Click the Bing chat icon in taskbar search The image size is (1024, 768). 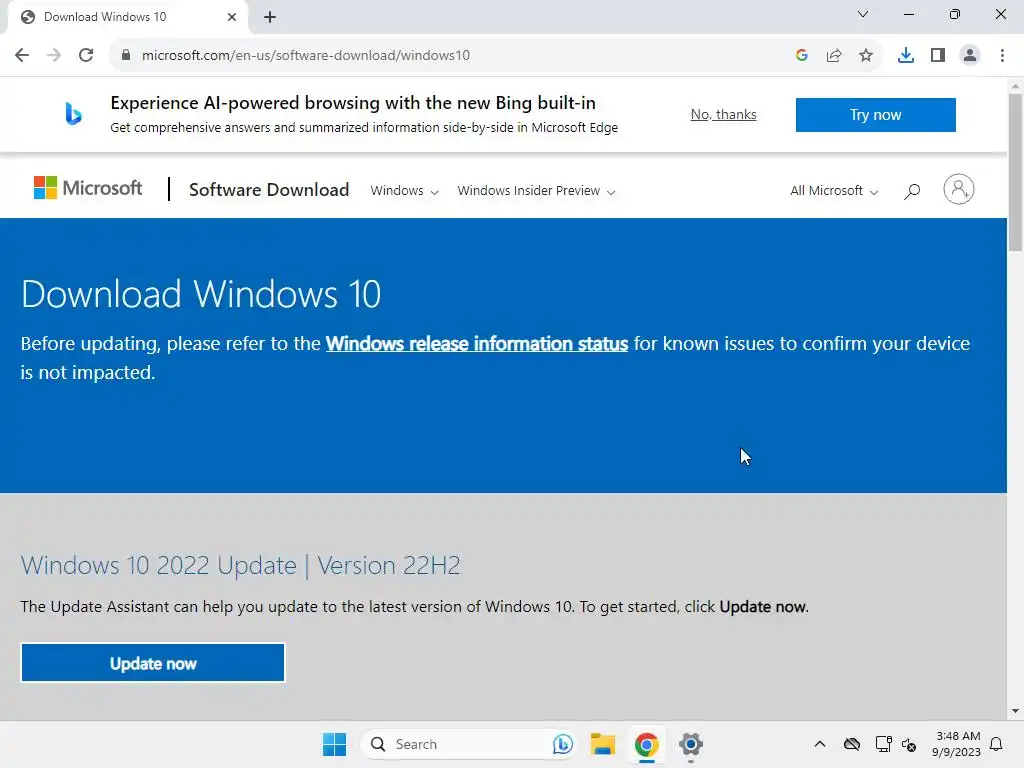click(x=562, y=744)
